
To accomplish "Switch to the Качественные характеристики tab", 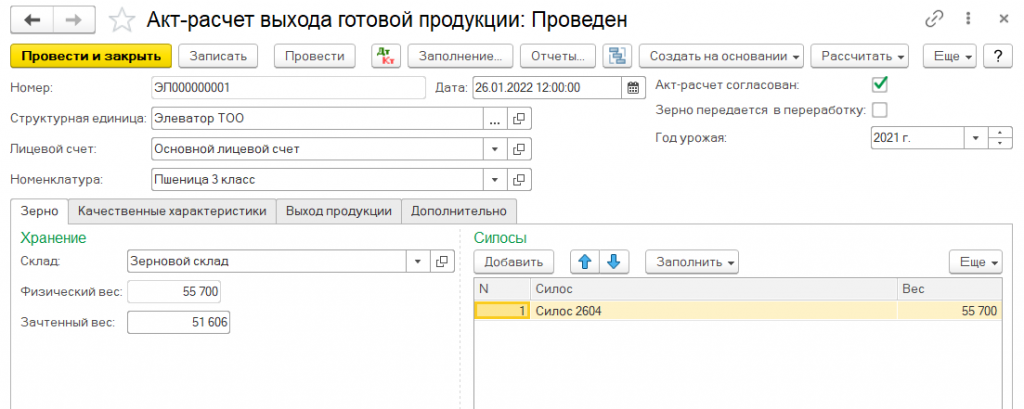I will (x=172, y=211).
